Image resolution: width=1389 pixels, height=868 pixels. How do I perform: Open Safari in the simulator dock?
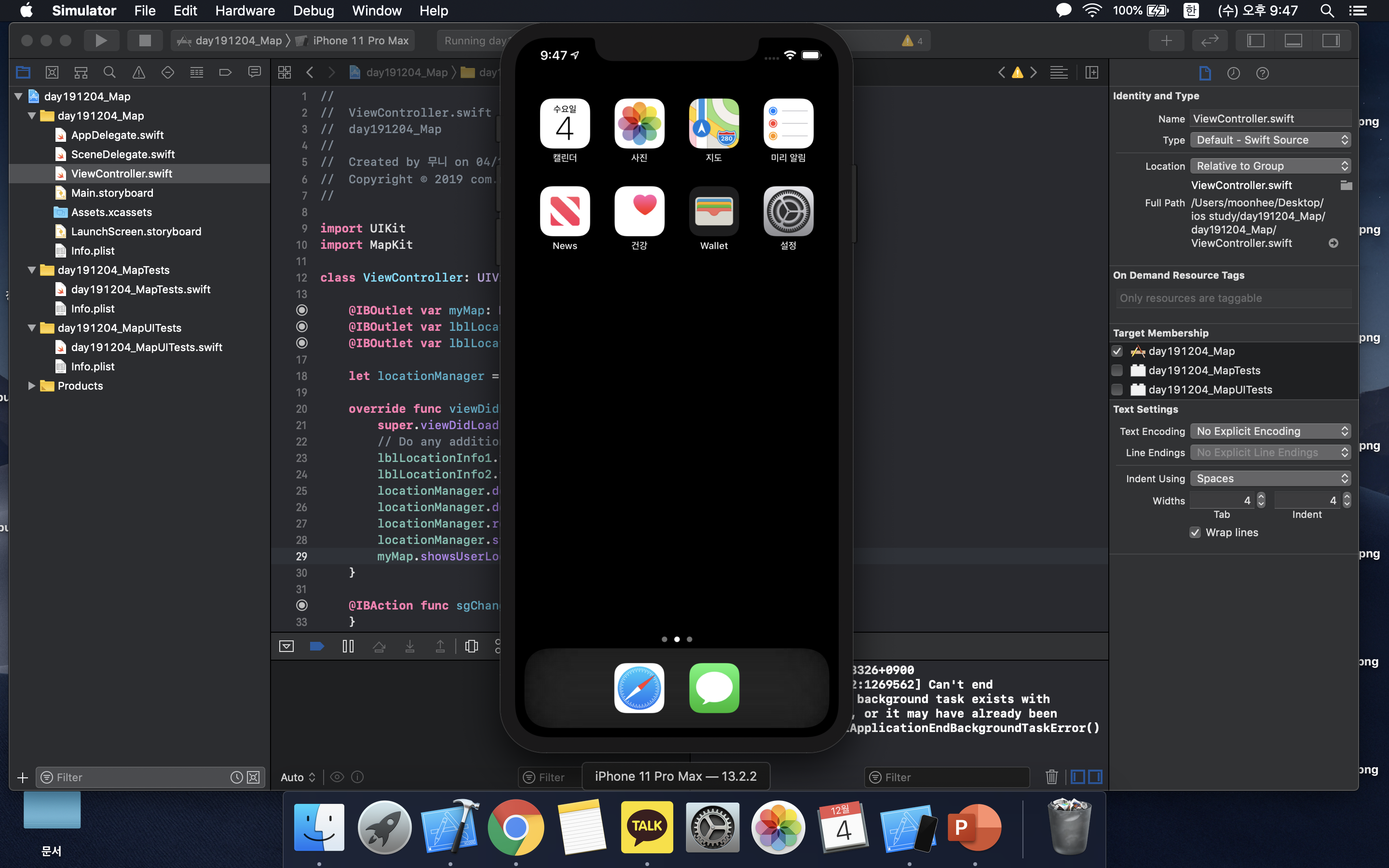[639, 688]
